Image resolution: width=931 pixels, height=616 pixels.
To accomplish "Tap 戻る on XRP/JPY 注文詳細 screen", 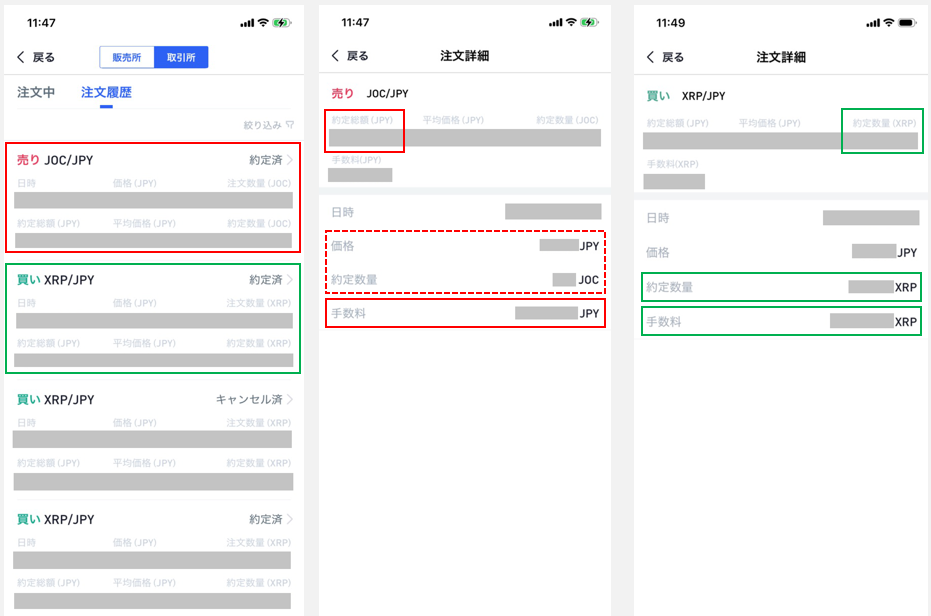I will click(x=673, y=57).
